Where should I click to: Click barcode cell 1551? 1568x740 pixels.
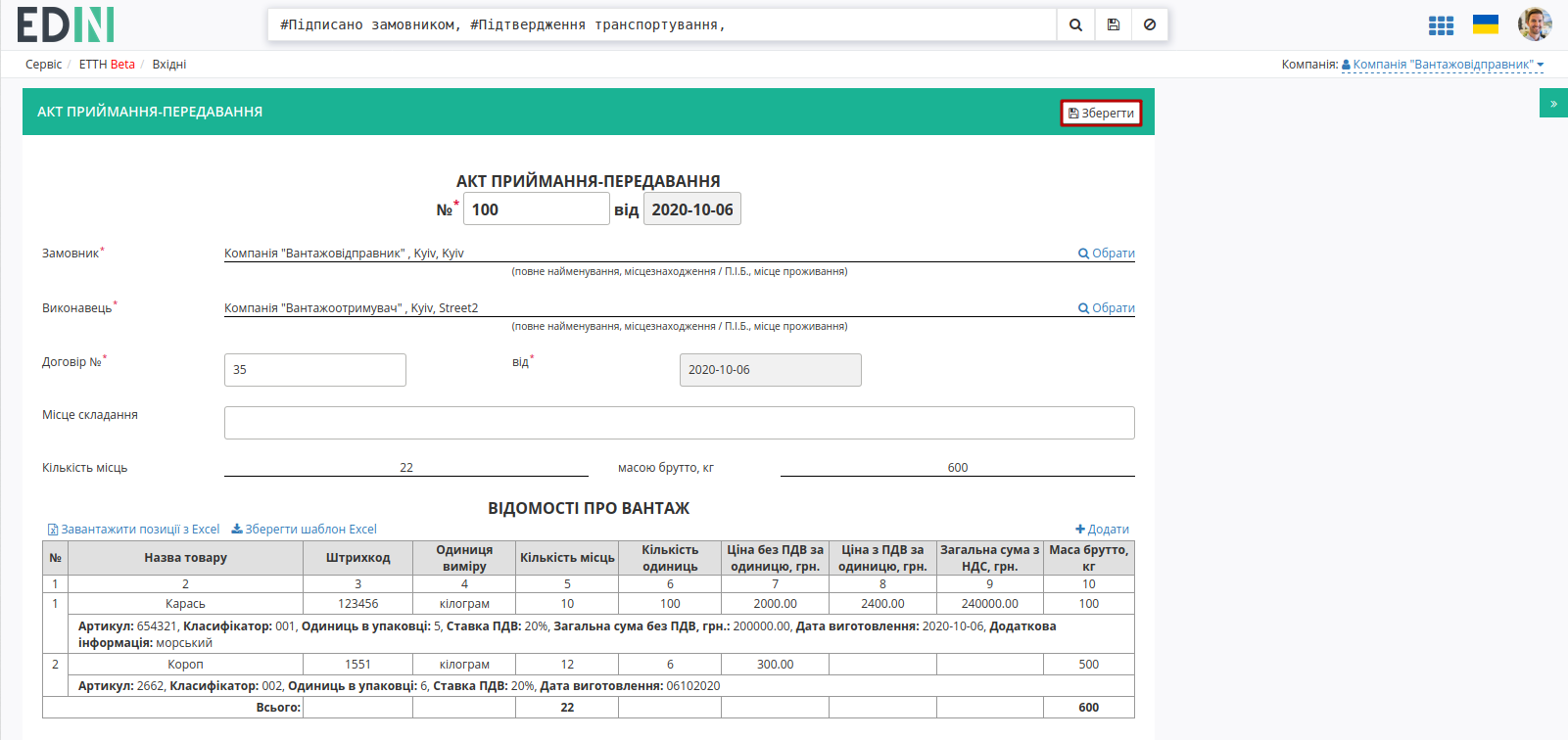pyautogui.click(x=358, y=665)
